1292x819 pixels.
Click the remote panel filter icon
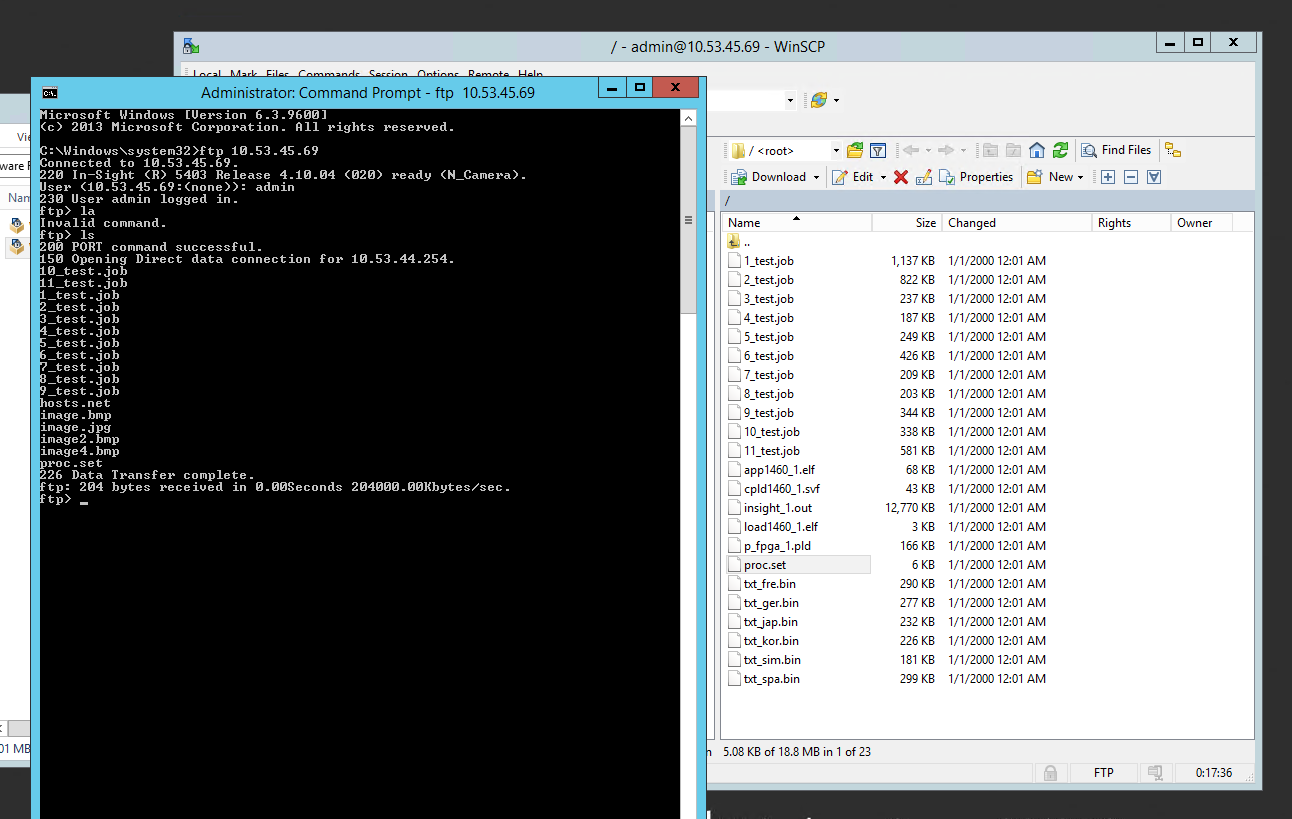878,151
